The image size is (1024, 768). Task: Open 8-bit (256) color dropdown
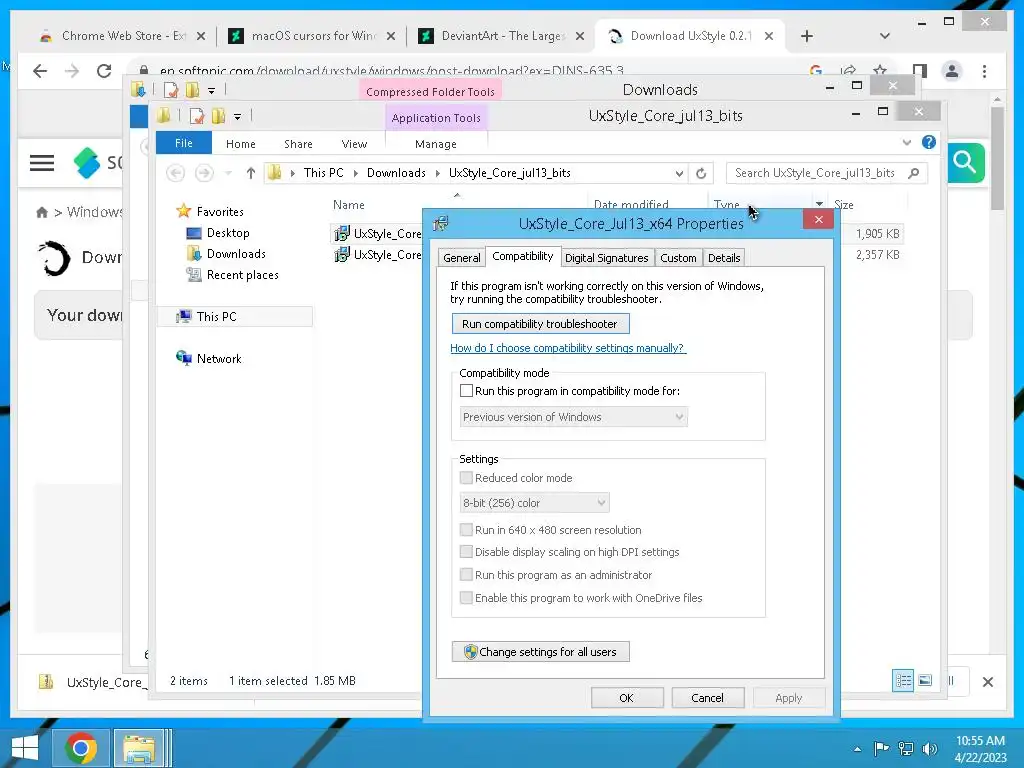[534, 503]
